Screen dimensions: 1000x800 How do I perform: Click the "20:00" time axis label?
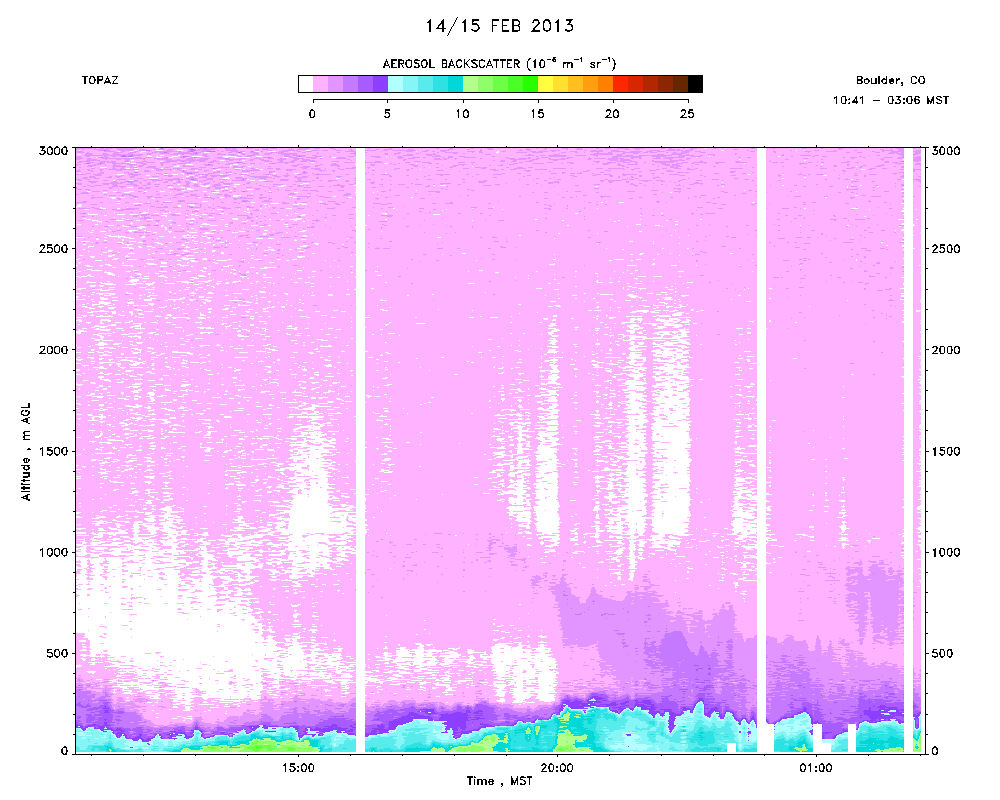557,768
